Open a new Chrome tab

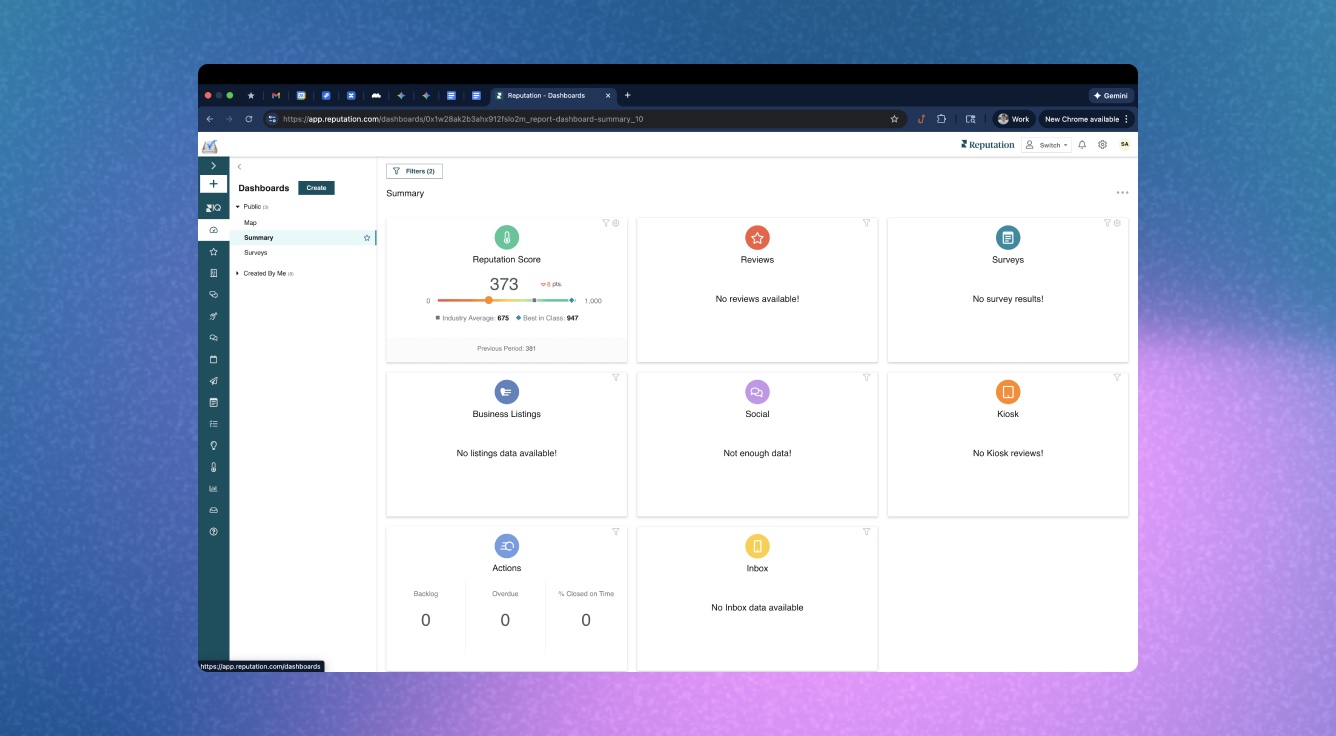(x=628, y=96)
